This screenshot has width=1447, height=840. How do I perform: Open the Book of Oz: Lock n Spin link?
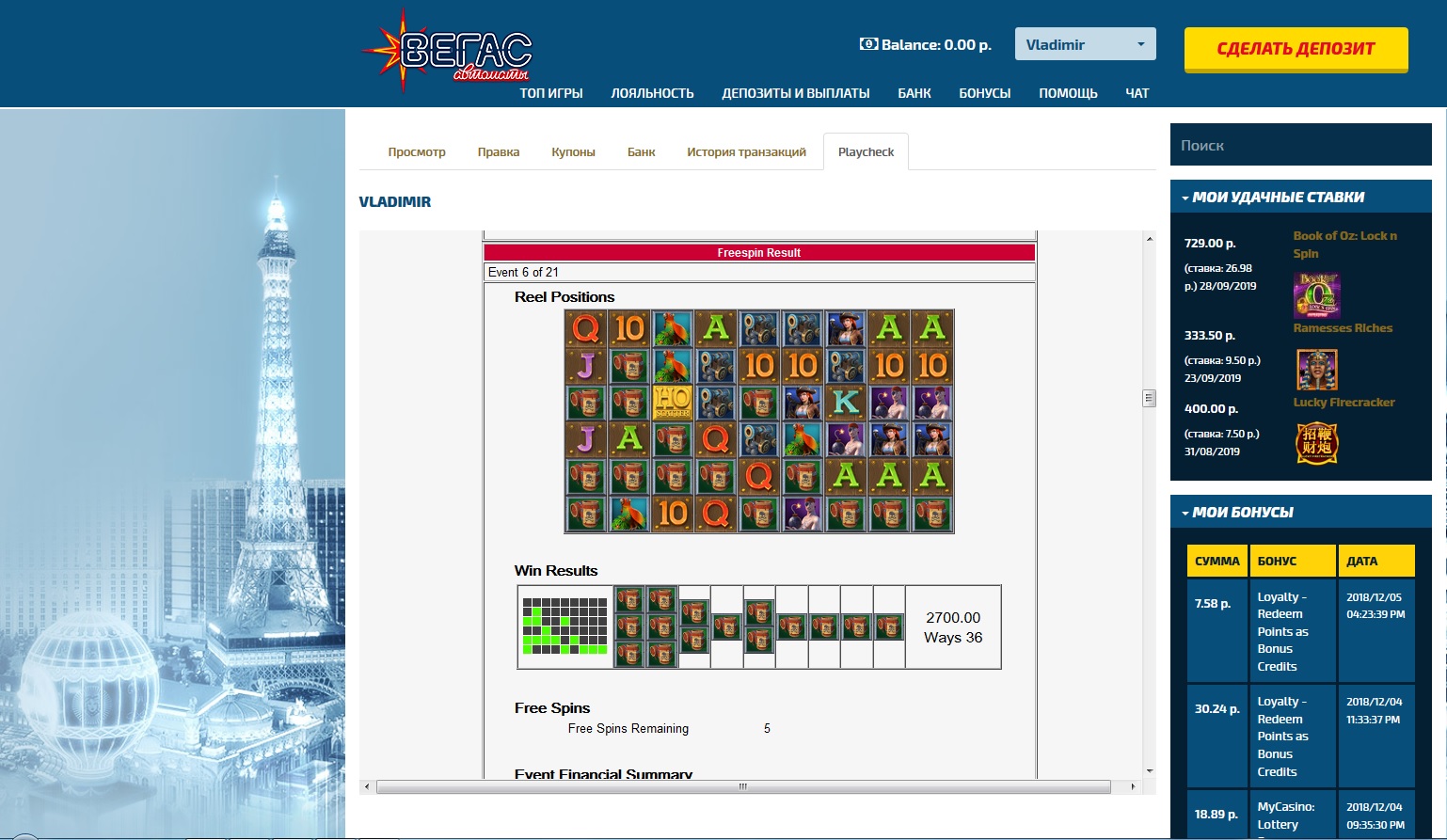point(1345,245)
